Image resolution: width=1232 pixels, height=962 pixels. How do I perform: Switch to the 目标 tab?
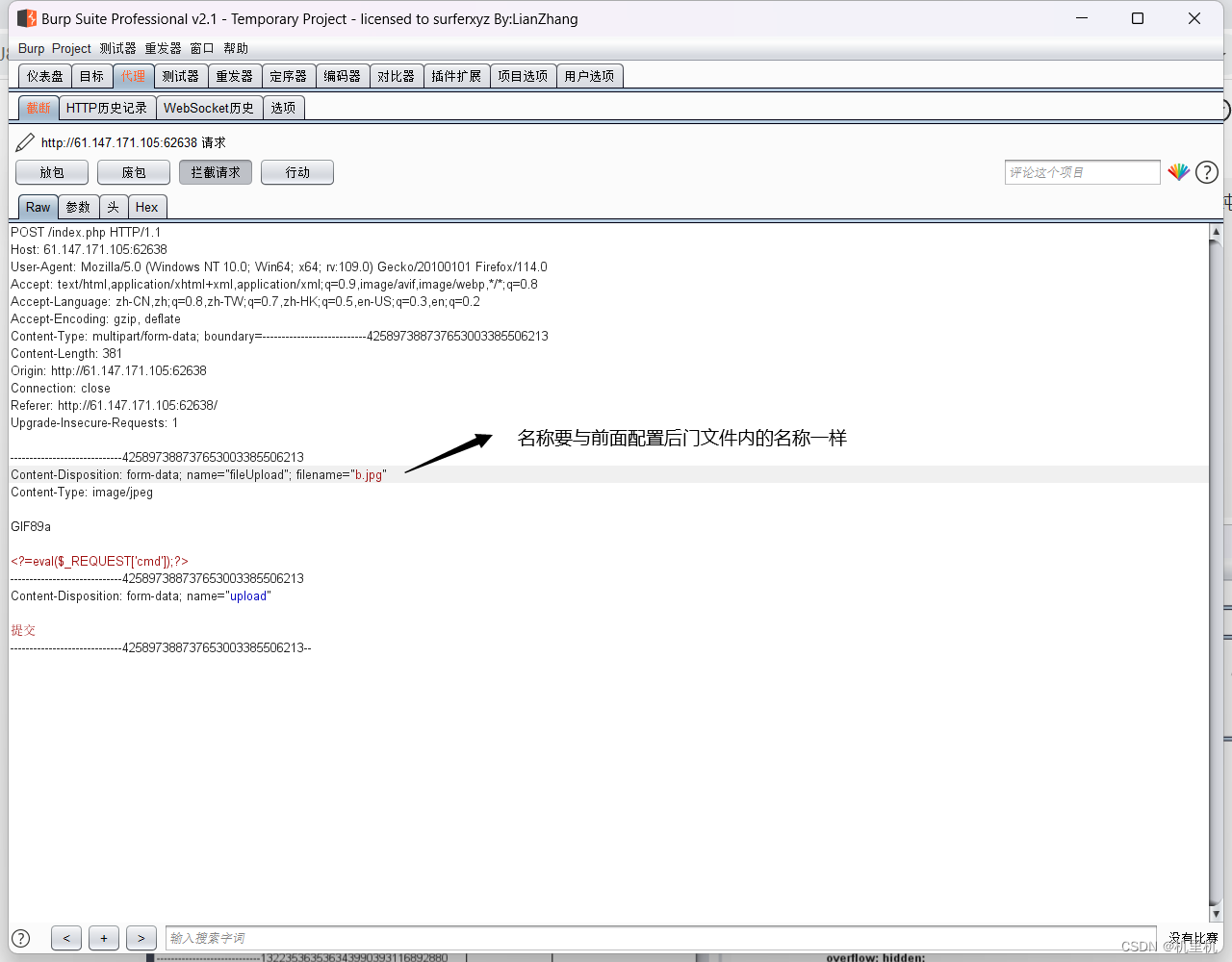91,76
